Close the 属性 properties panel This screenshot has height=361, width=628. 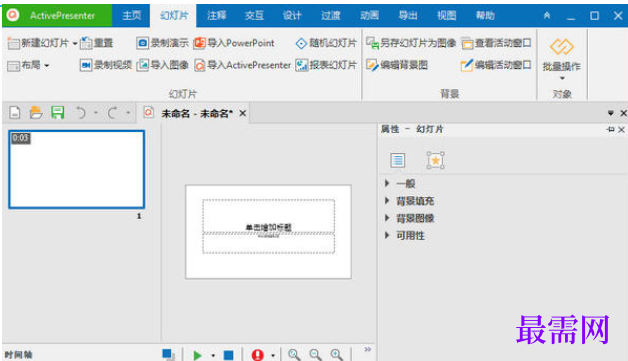tap(621, 129)
